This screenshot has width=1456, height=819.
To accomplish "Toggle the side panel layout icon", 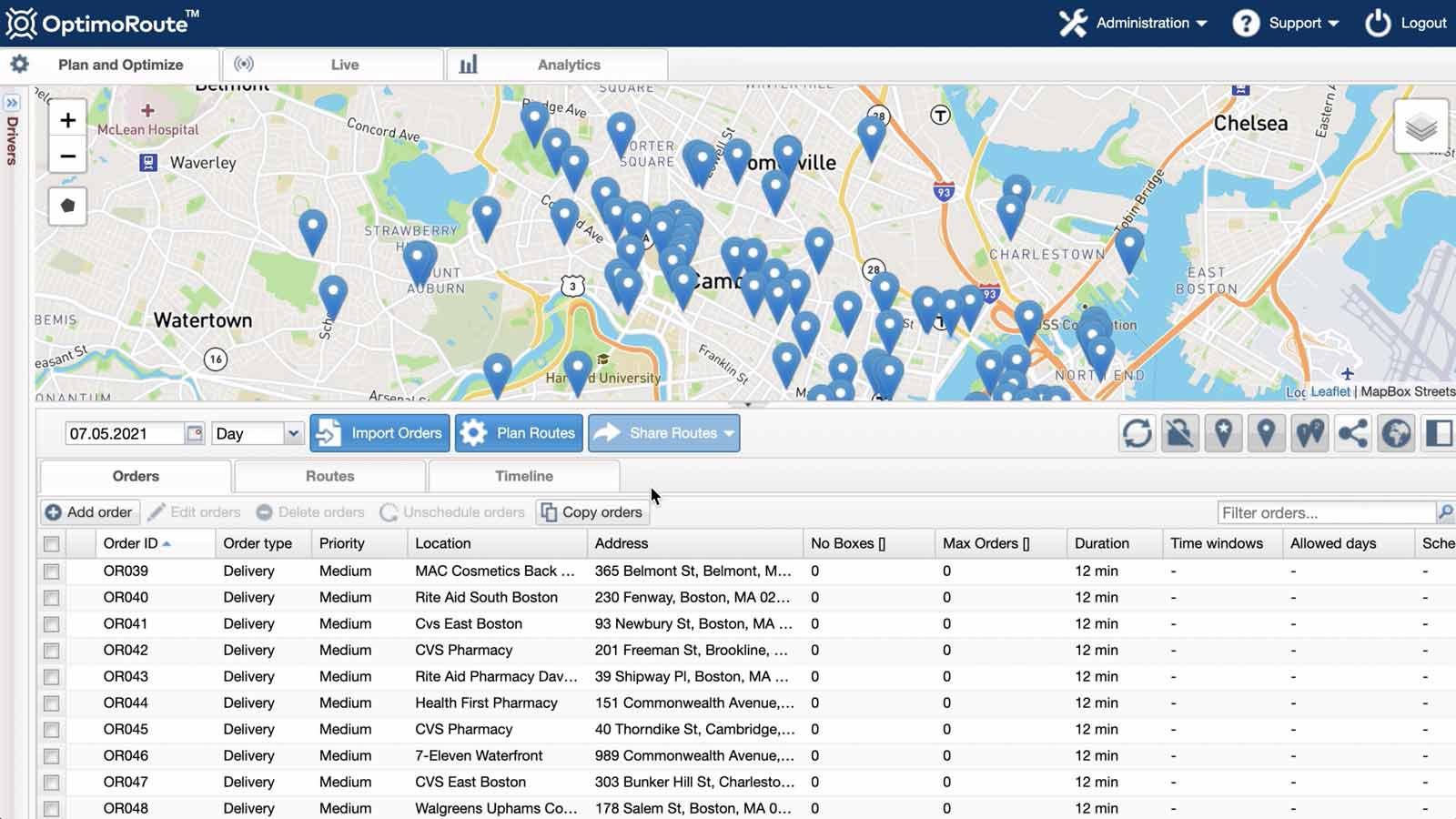I will coord(1439,433).
